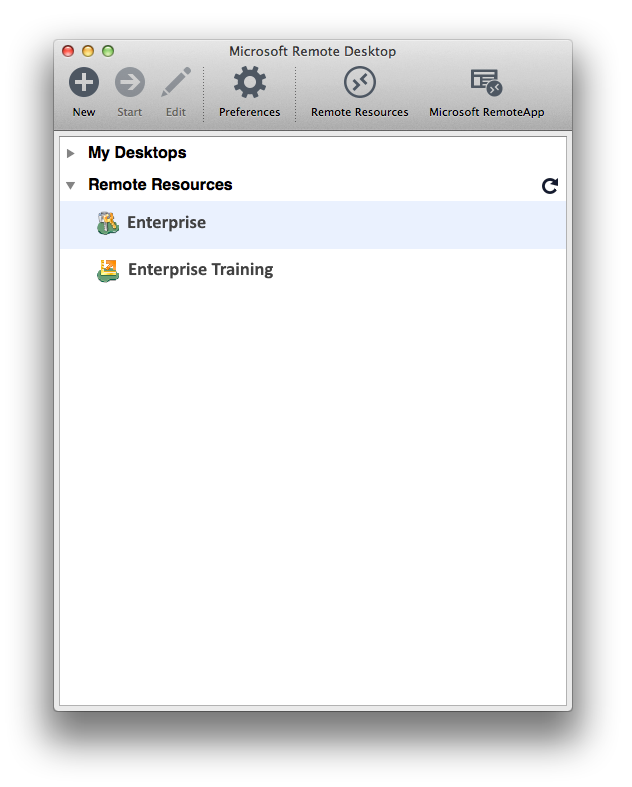
Task: Minimize the window with yellow button
Action: (88, 51)
